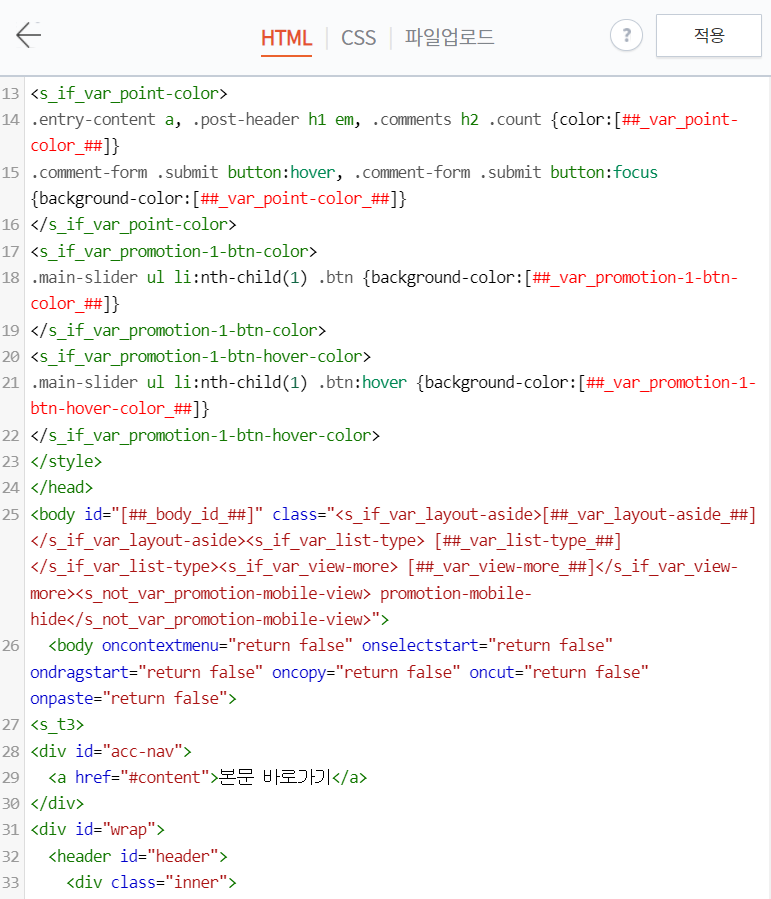Open the help question mark icon
This screenshot has height=899, width=771.
626,36
